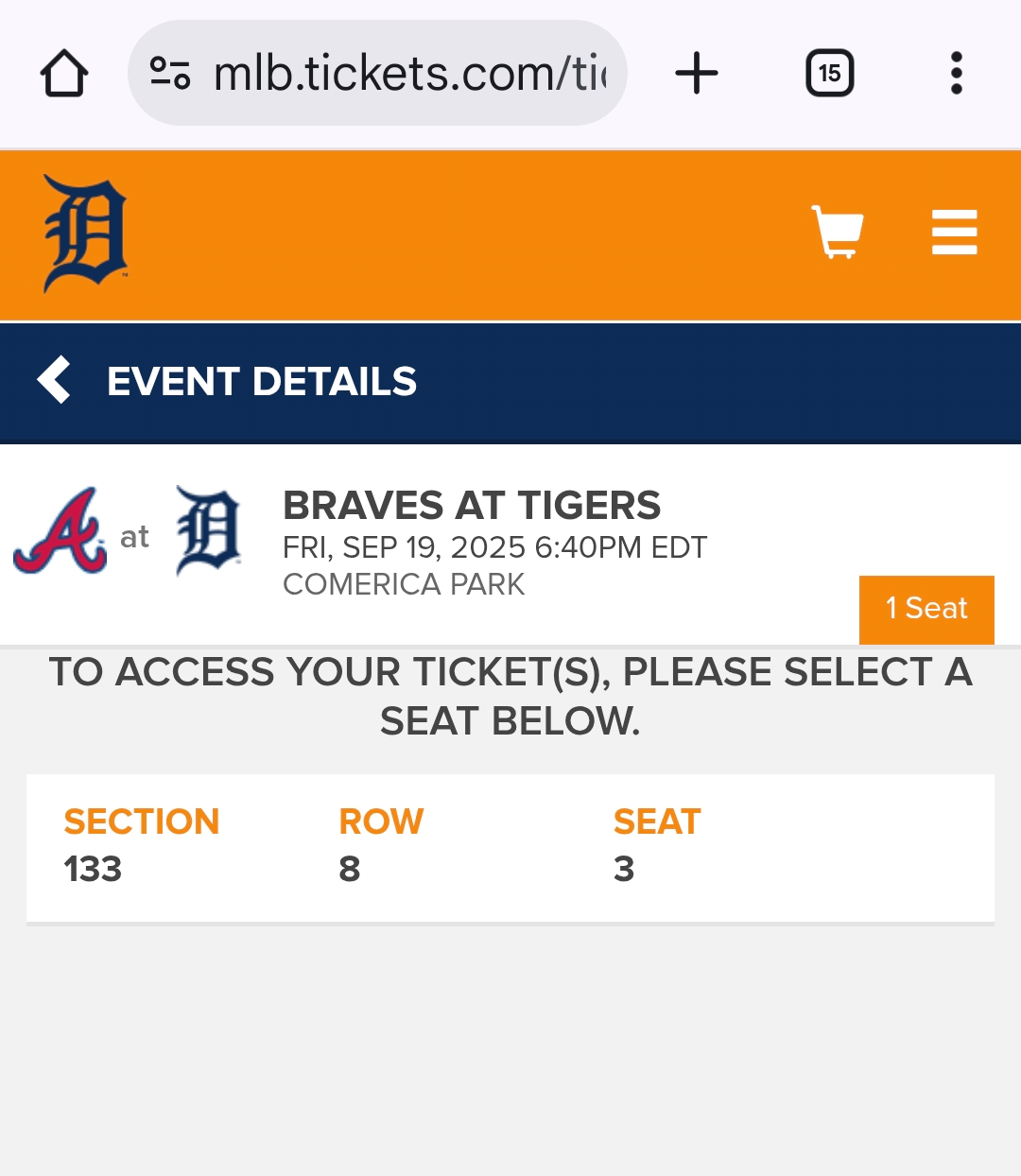Select Row 8 in the ticket card
Image resolution: width=1021 pixels, height=1176 pixels.
click(x=381, y=846)
